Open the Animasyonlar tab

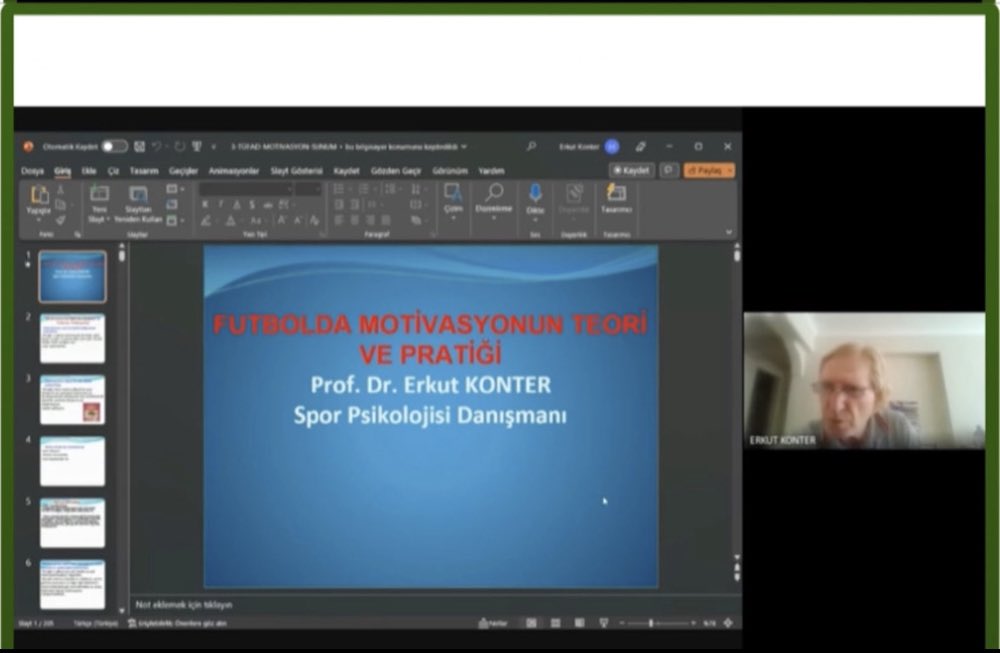pos(234,171)
